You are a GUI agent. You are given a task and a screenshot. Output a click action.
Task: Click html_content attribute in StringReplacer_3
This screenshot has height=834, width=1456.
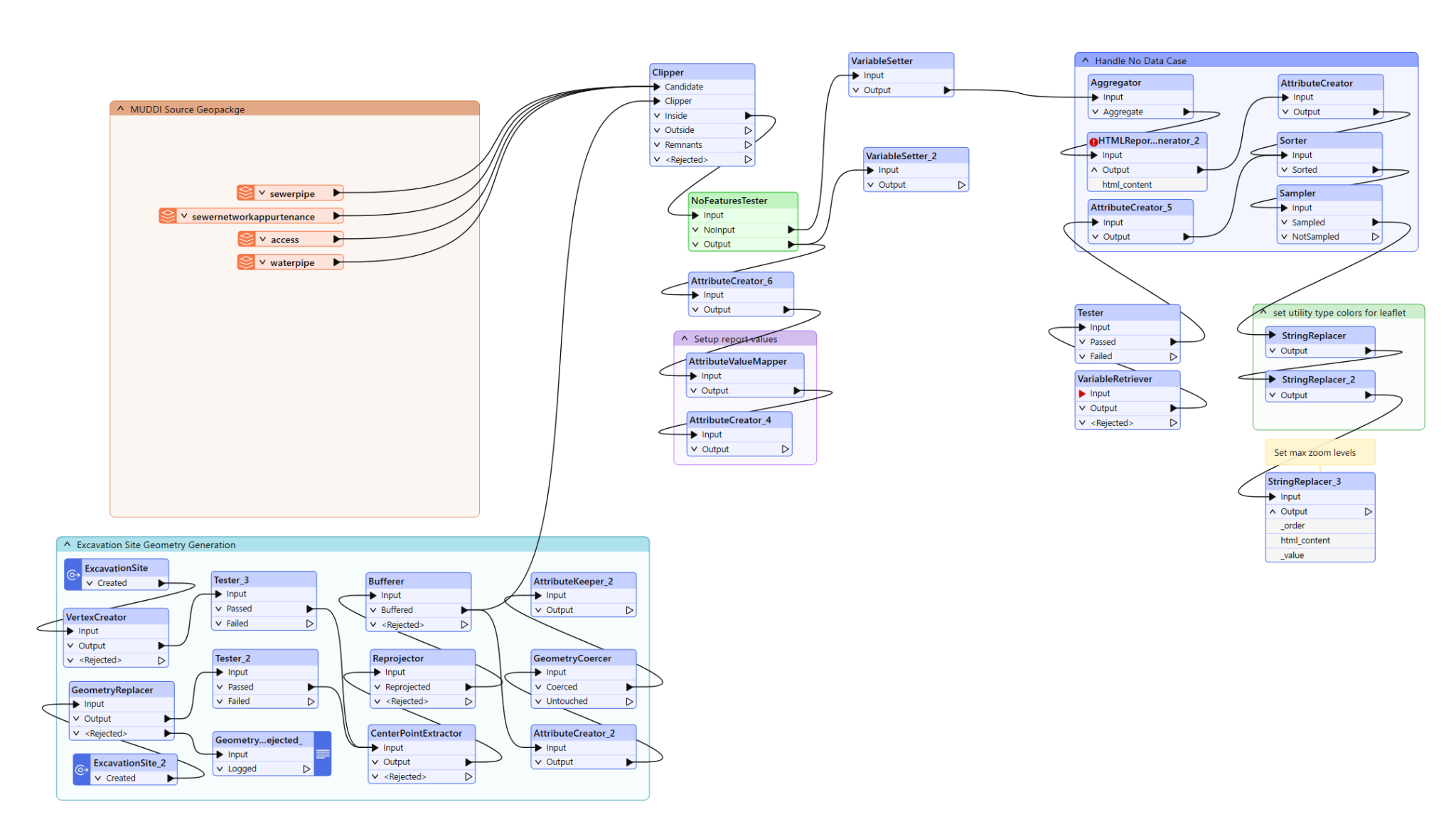click(x=1305, y=540)
